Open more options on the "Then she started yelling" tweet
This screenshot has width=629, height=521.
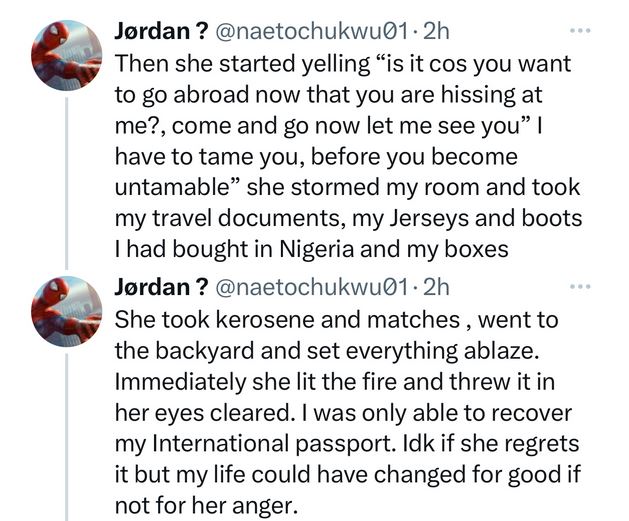(581, 32)
